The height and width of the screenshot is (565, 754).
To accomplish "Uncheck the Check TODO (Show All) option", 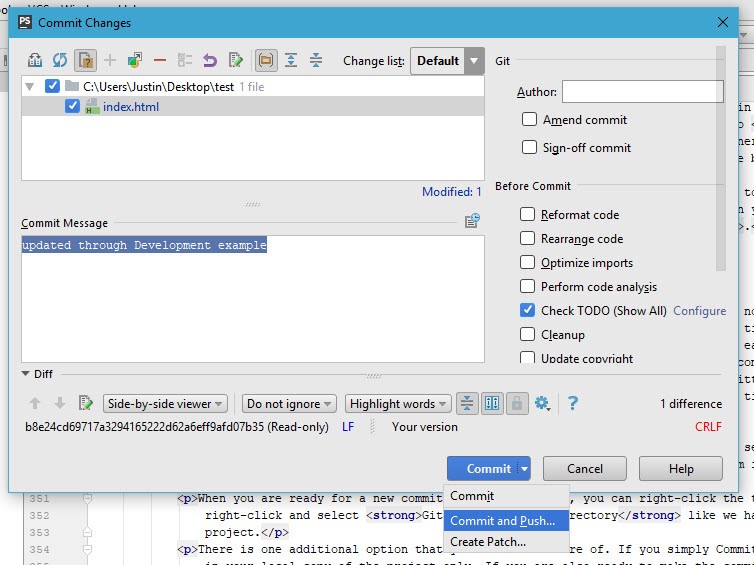I will point(528,310).
